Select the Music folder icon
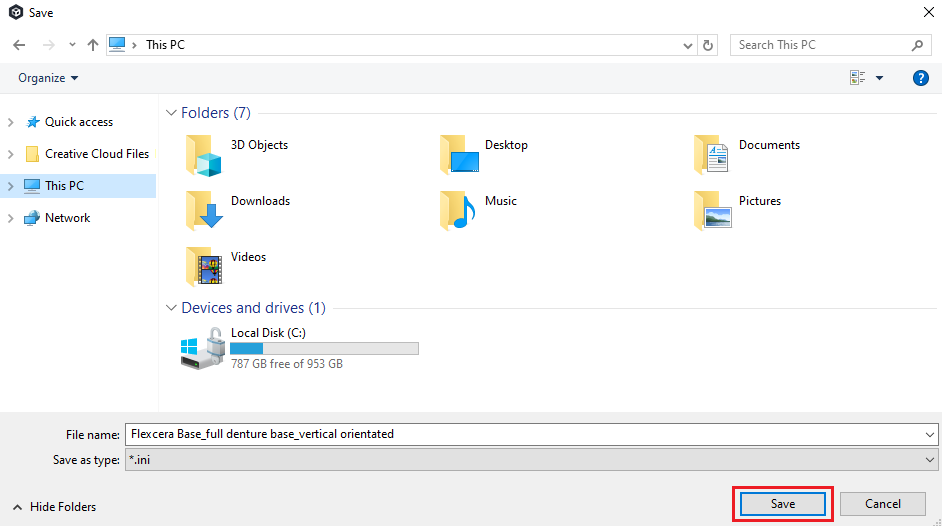This screenshot has width=942, height=526. (458, 210)
